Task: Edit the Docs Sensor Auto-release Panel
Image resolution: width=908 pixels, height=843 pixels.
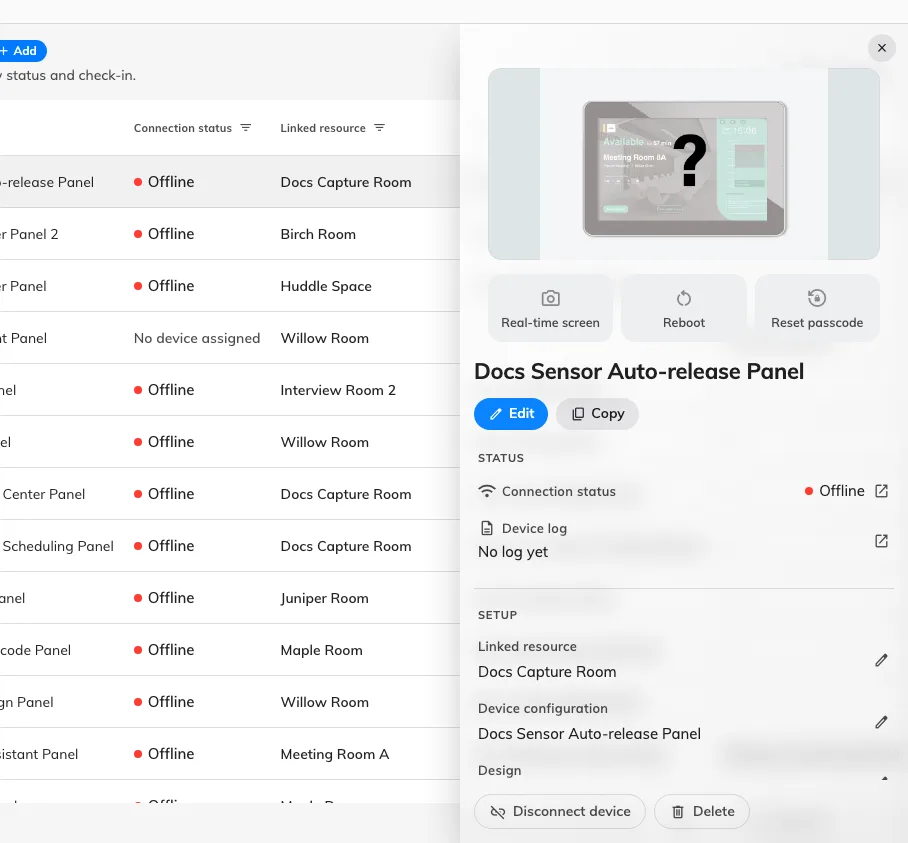Action: (x=511, y=413)
